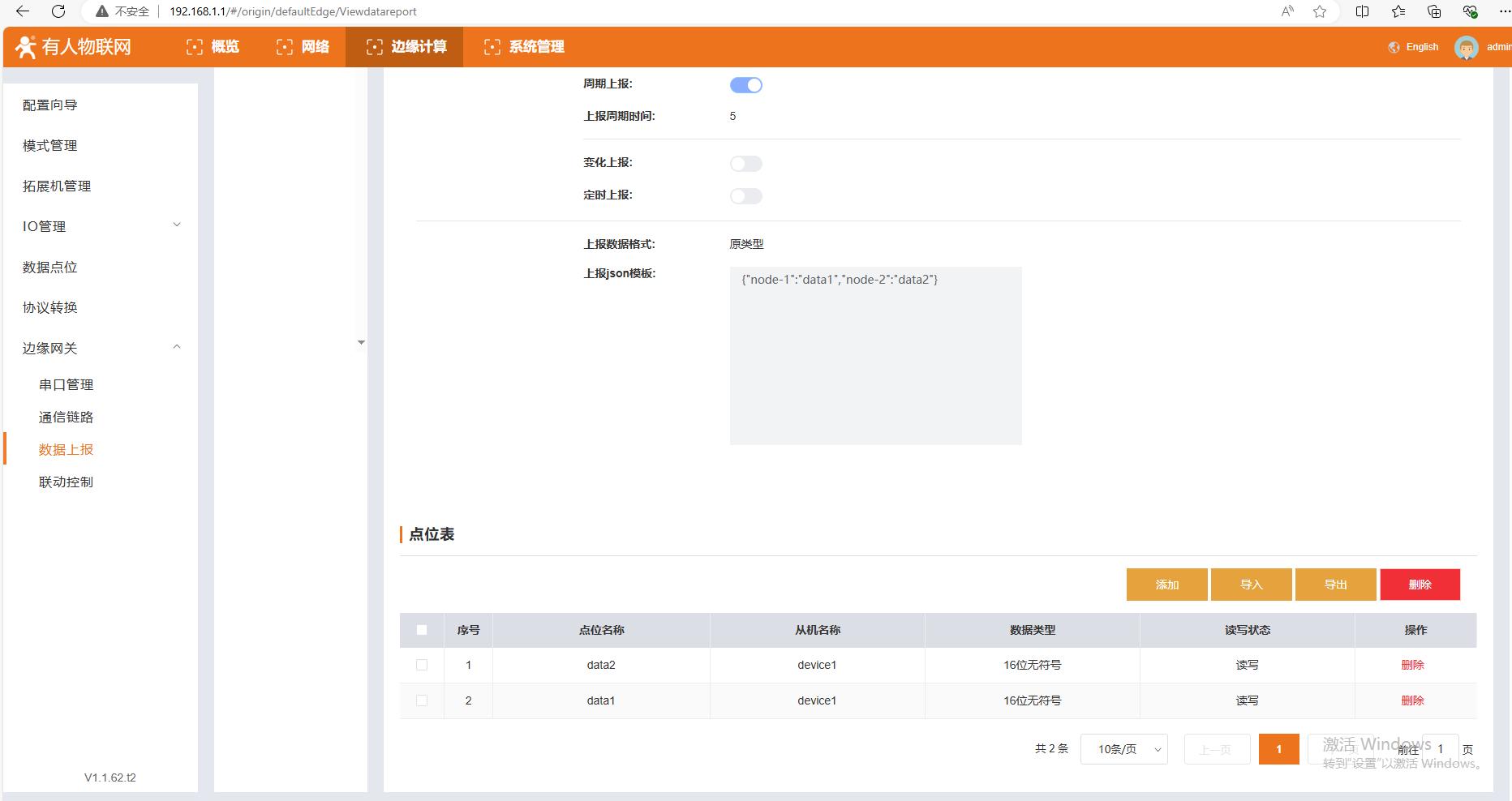
Task: Collapse the 边缘网关 sidebar section
Action: click(101, 348)
